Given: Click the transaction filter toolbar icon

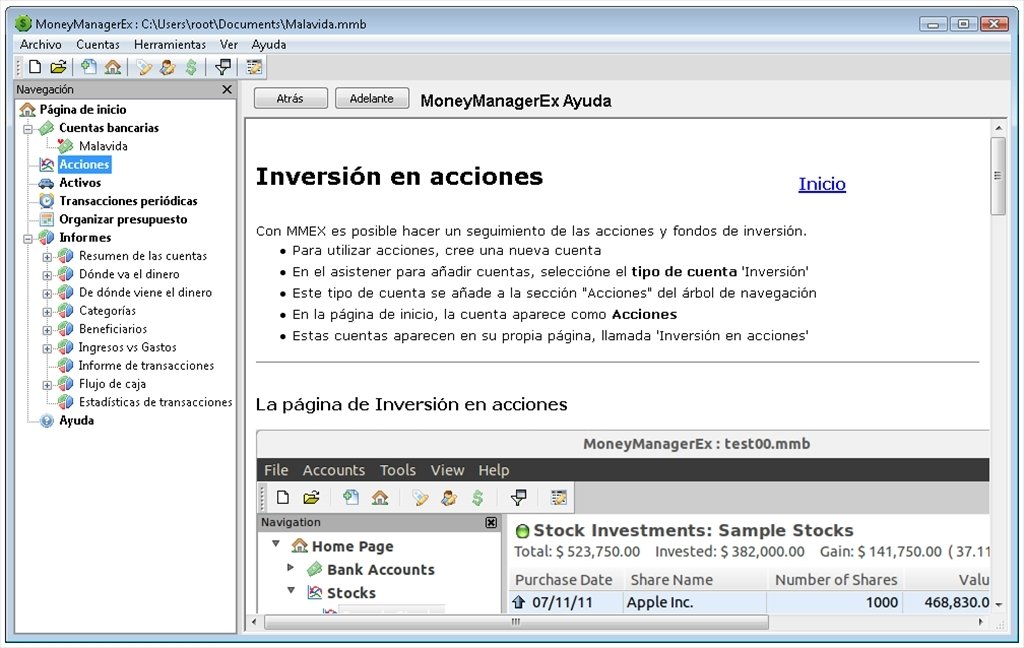Looking at the screenshot, I should (x=223, y=67).
